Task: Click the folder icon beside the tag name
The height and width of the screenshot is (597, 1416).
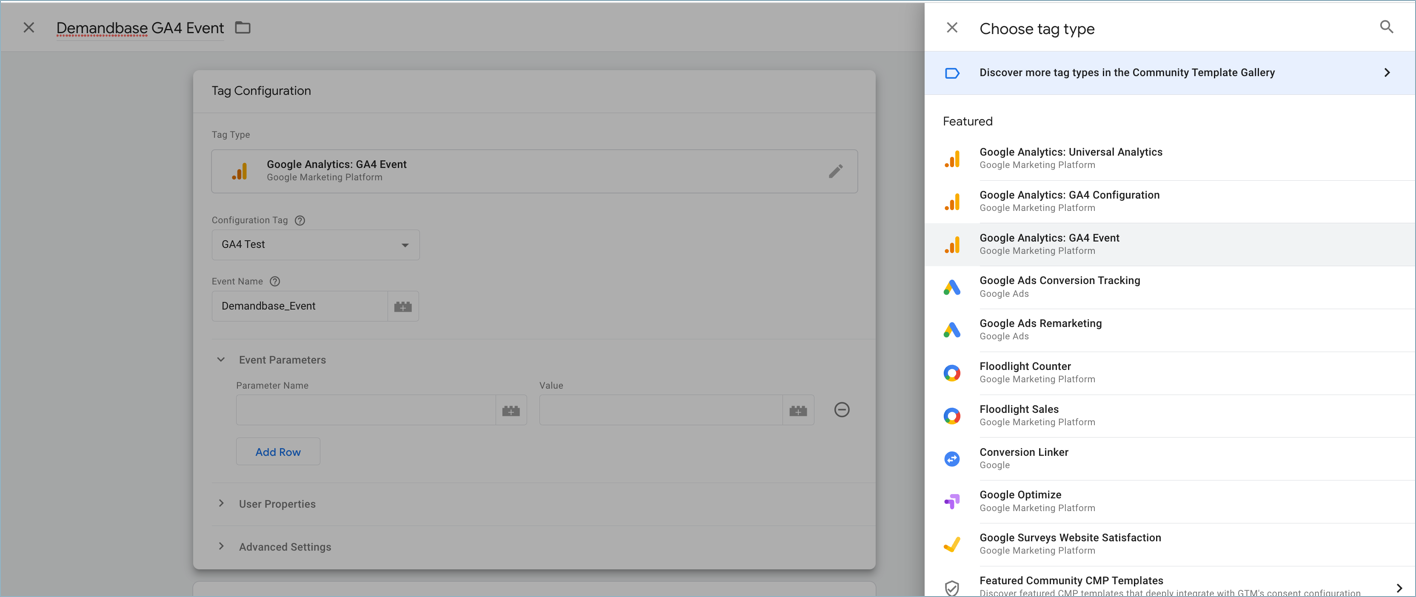Action: 243,28
